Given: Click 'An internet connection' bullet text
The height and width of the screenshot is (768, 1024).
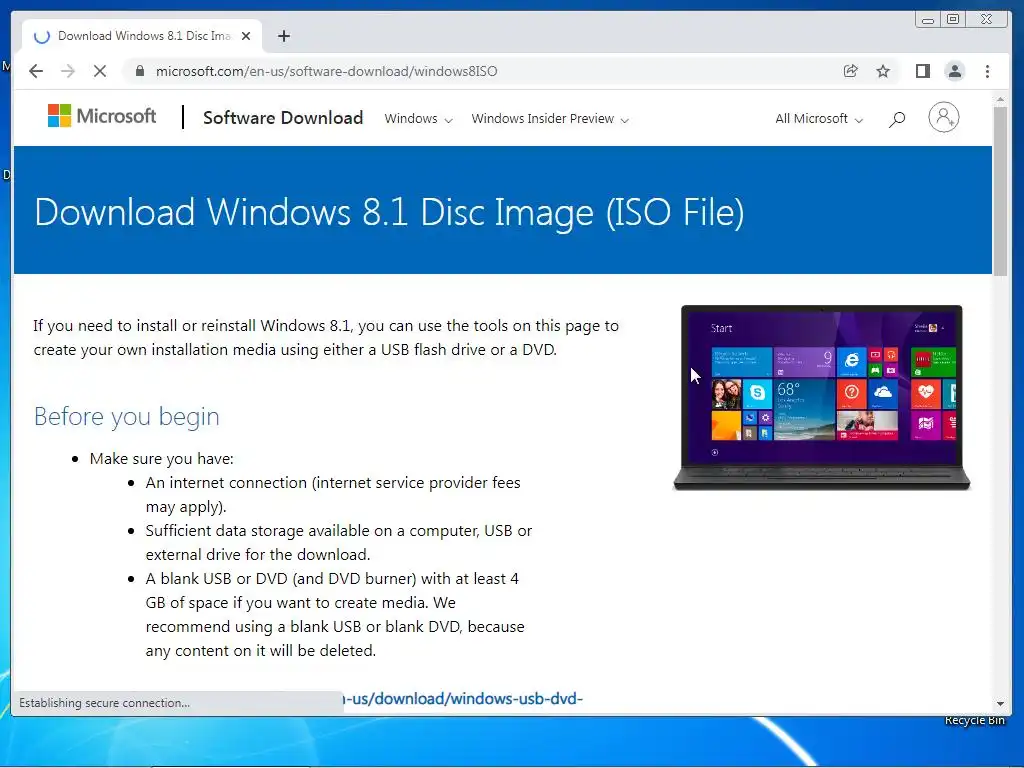Looking at the screenshot, I should [333, 494].
